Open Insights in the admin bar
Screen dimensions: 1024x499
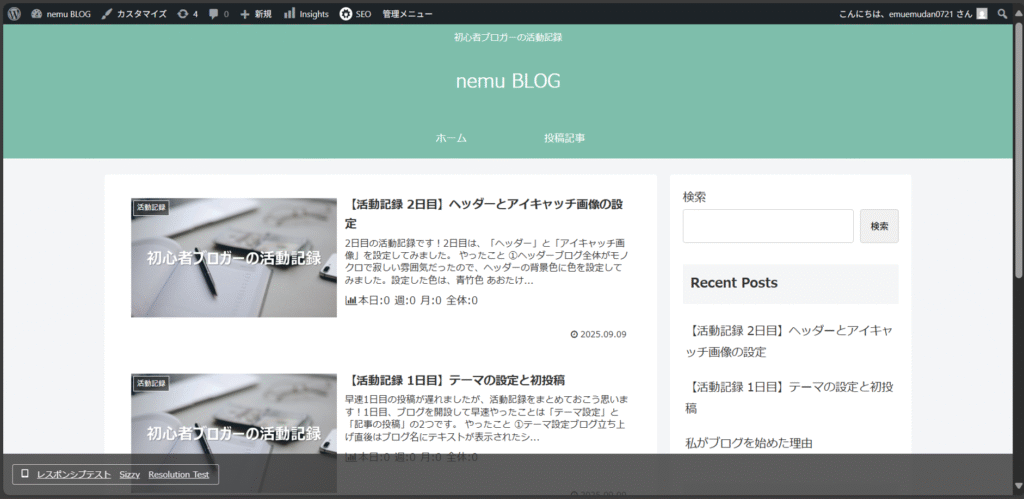coord(306,14)
